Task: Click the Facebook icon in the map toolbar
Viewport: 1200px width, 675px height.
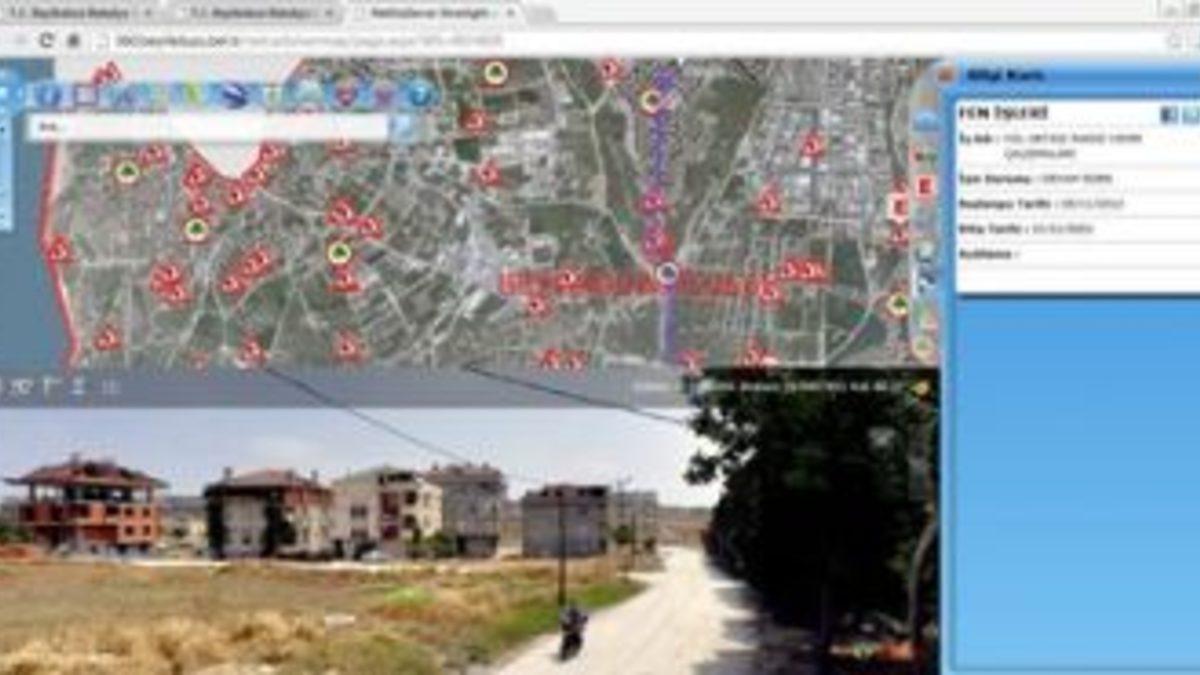Action: point(50,96)
